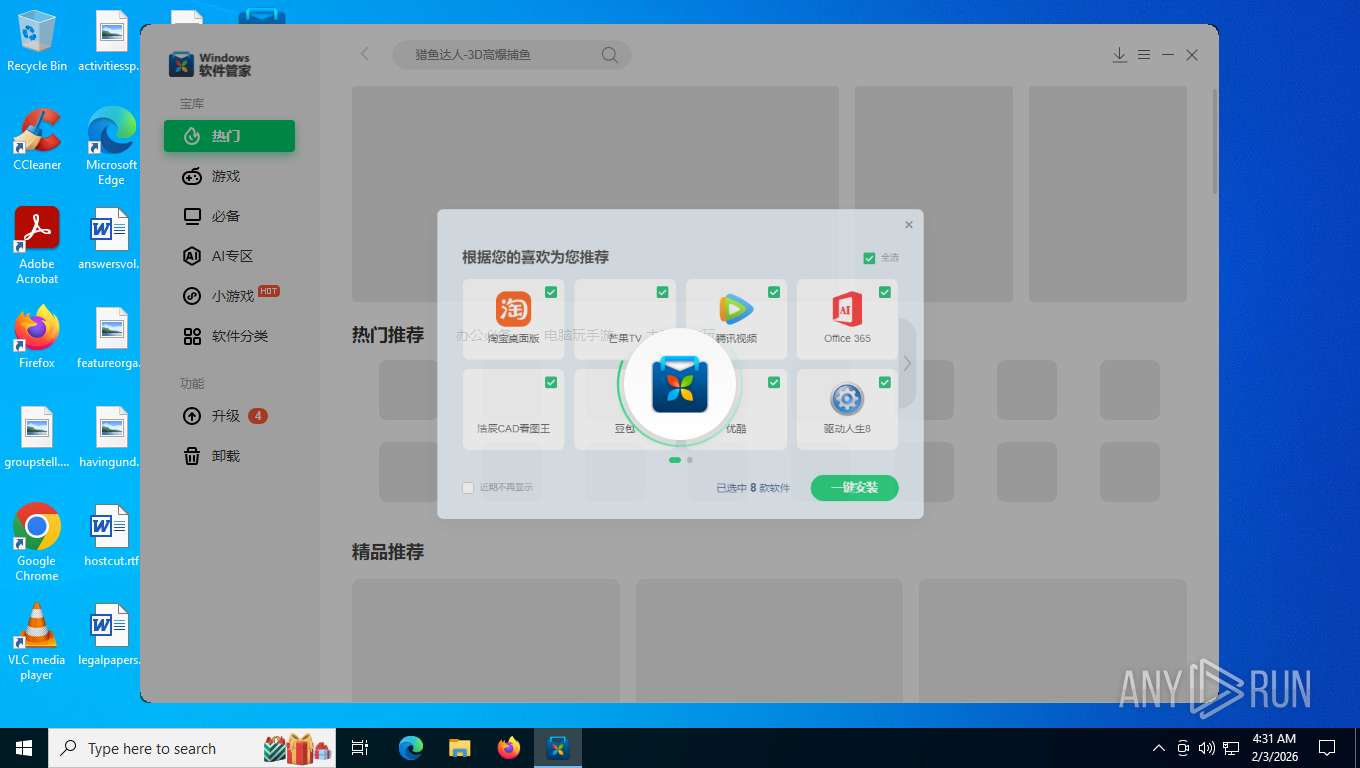Uncheck 驱动人生8 in the recommendations
This screenshot has width=1360, height=768.
tap(884, 382)
